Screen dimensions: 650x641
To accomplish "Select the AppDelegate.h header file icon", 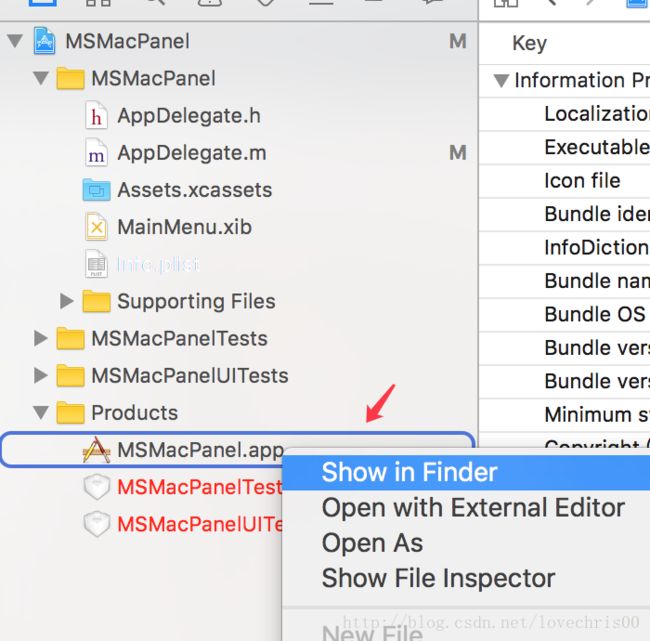I will coord(96,115).
